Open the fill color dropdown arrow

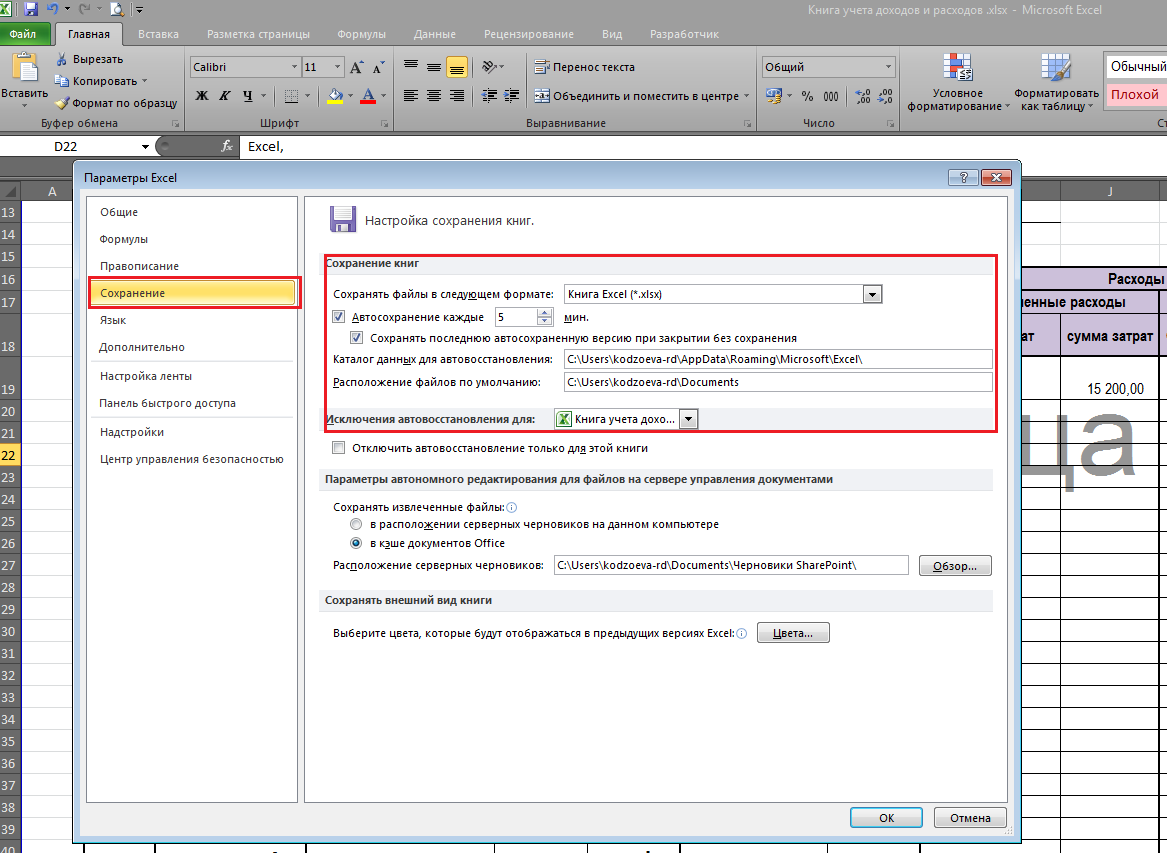351,95
